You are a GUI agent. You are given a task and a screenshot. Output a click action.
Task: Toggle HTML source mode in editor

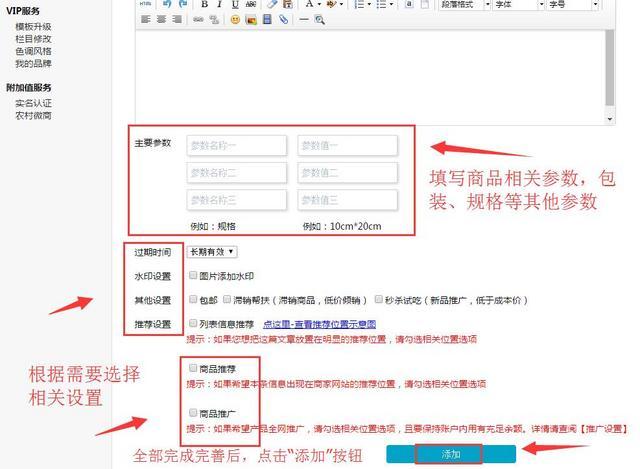tap(146, 4)
